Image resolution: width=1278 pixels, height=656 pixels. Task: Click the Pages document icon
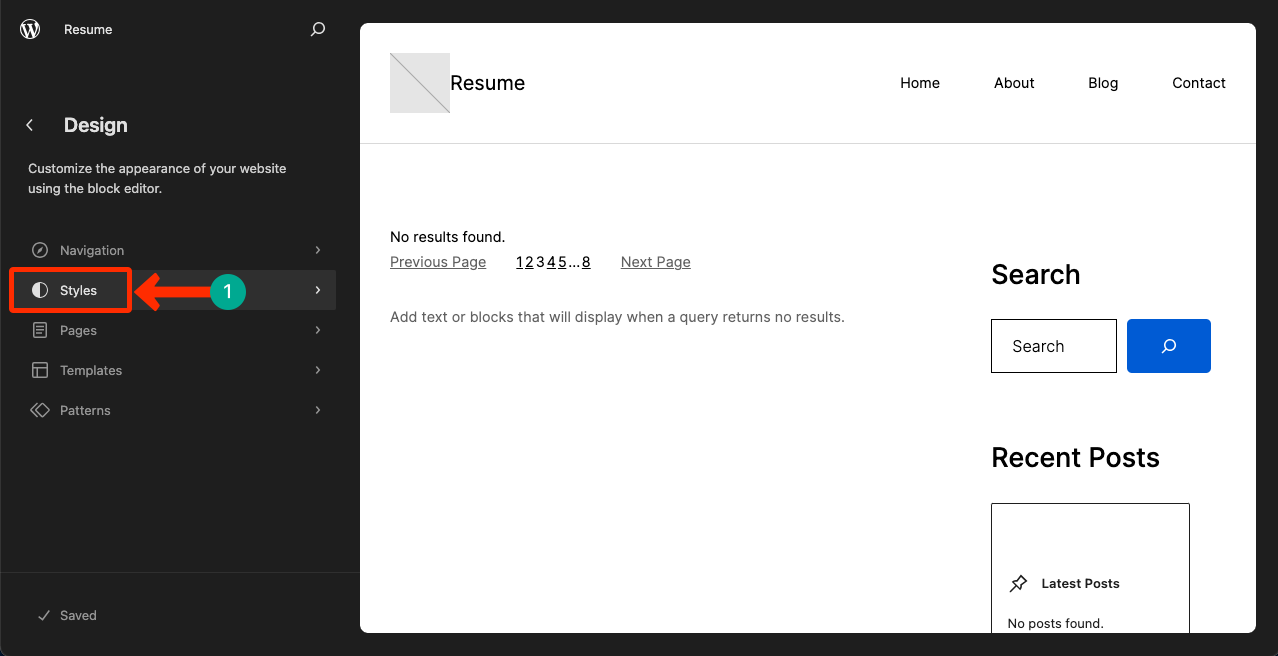(40, 330)
